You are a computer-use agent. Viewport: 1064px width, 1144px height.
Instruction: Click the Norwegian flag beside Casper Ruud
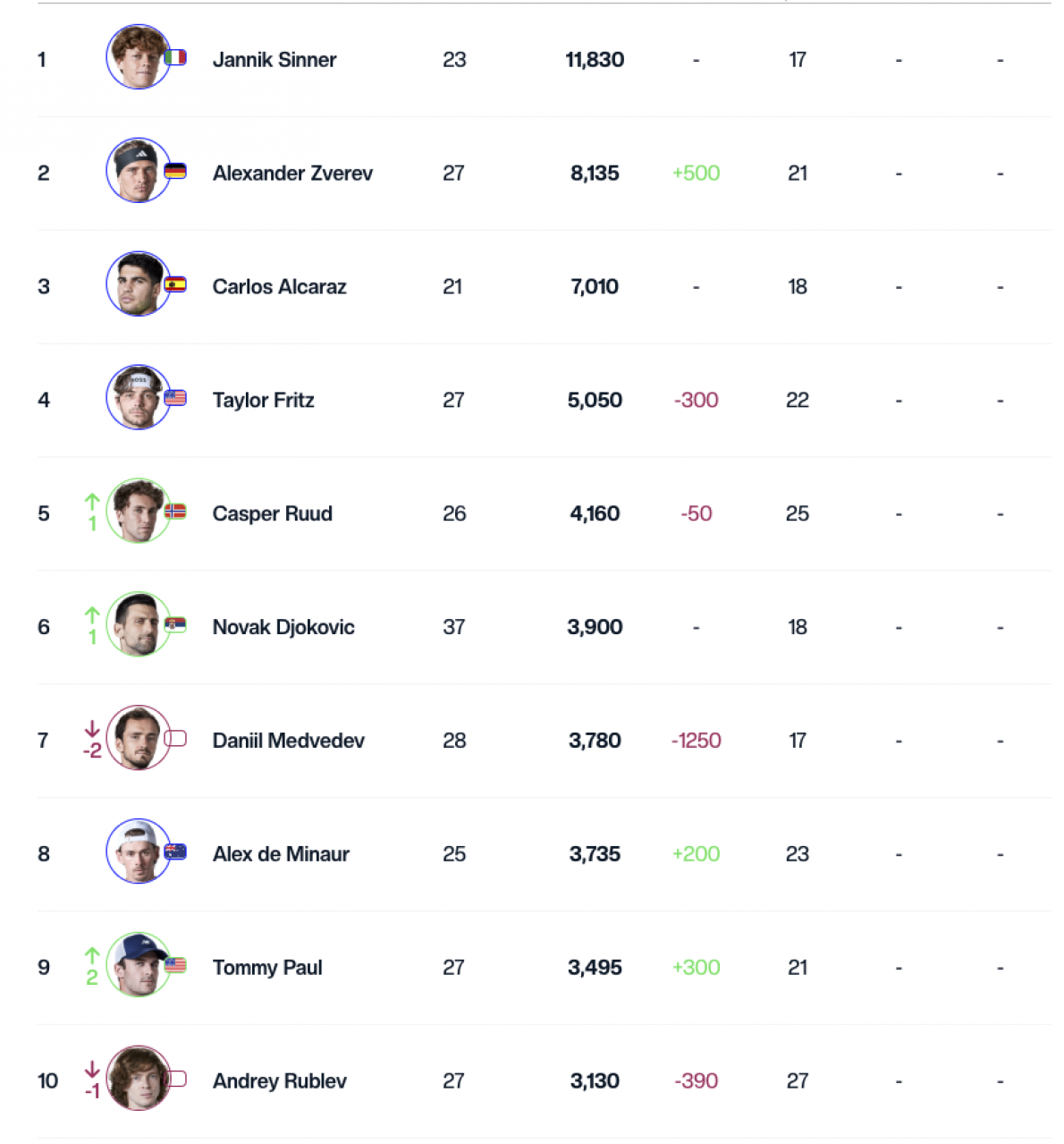(176, 512)
